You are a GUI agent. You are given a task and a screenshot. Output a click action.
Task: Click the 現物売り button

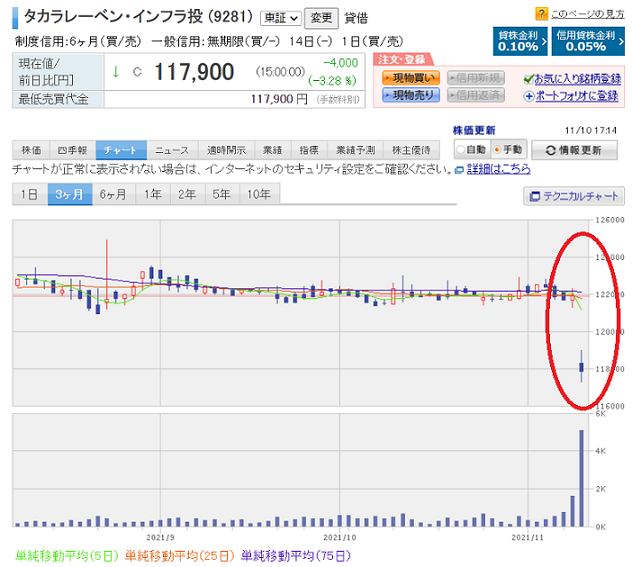tap(411, 95)
